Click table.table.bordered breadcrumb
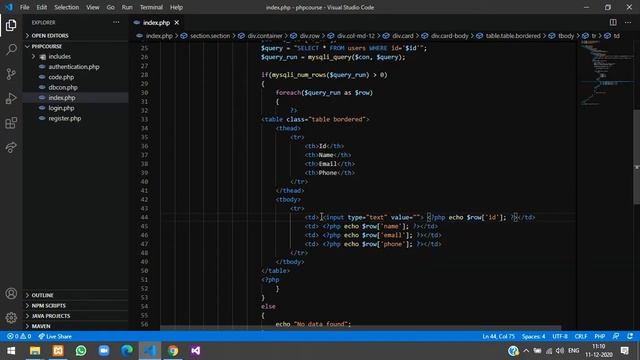 (513, 36)
